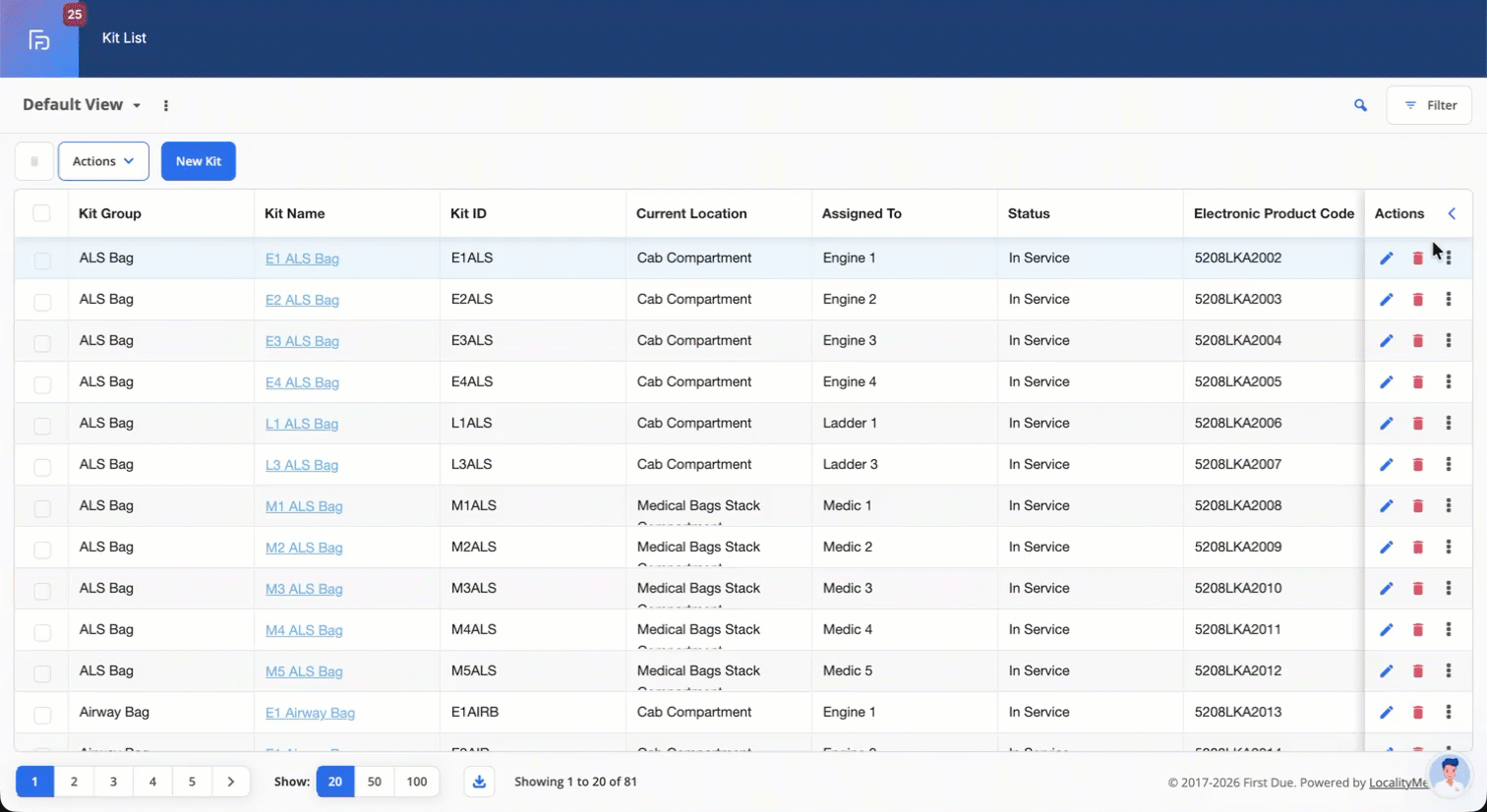Delete the M2 ALS Bag kit
The width and height of the screenshot is (1487, 812).
tap(1417, 548)
